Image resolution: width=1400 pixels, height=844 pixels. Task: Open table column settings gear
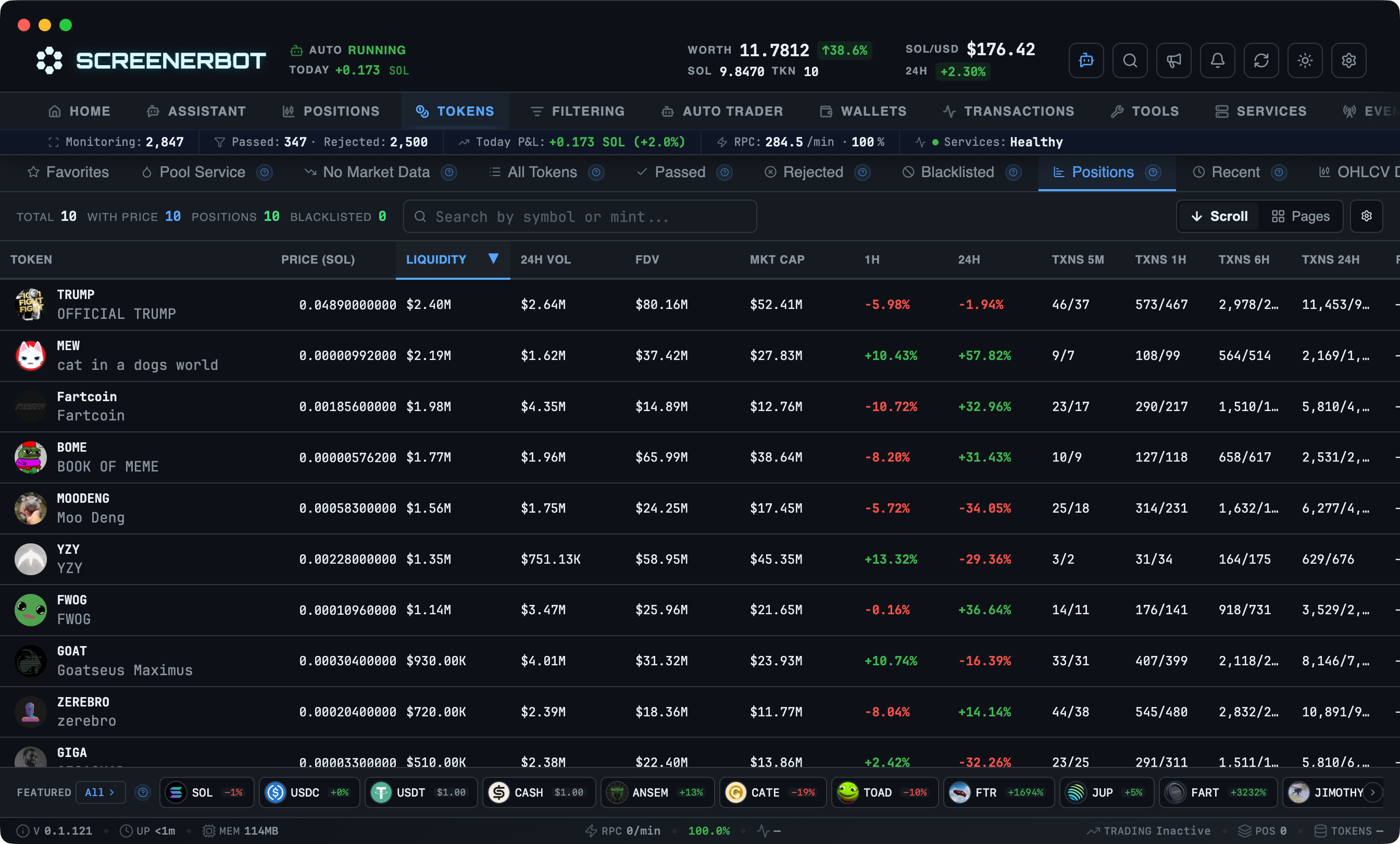pos(1367,216)
